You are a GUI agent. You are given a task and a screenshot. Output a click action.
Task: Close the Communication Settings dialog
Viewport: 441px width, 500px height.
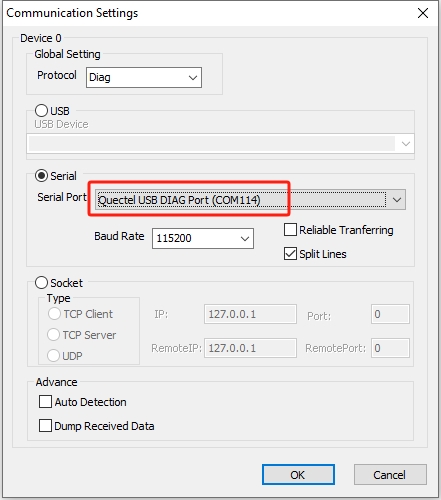[423, 13]
